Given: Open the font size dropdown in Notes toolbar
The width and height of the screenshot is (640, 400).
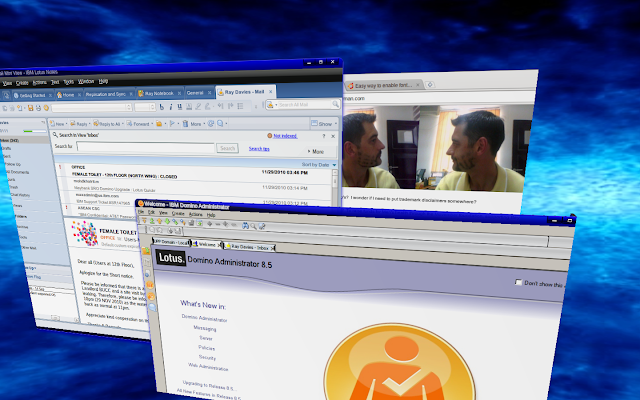Looking at the screenshot, I should (x=152, y=107).
